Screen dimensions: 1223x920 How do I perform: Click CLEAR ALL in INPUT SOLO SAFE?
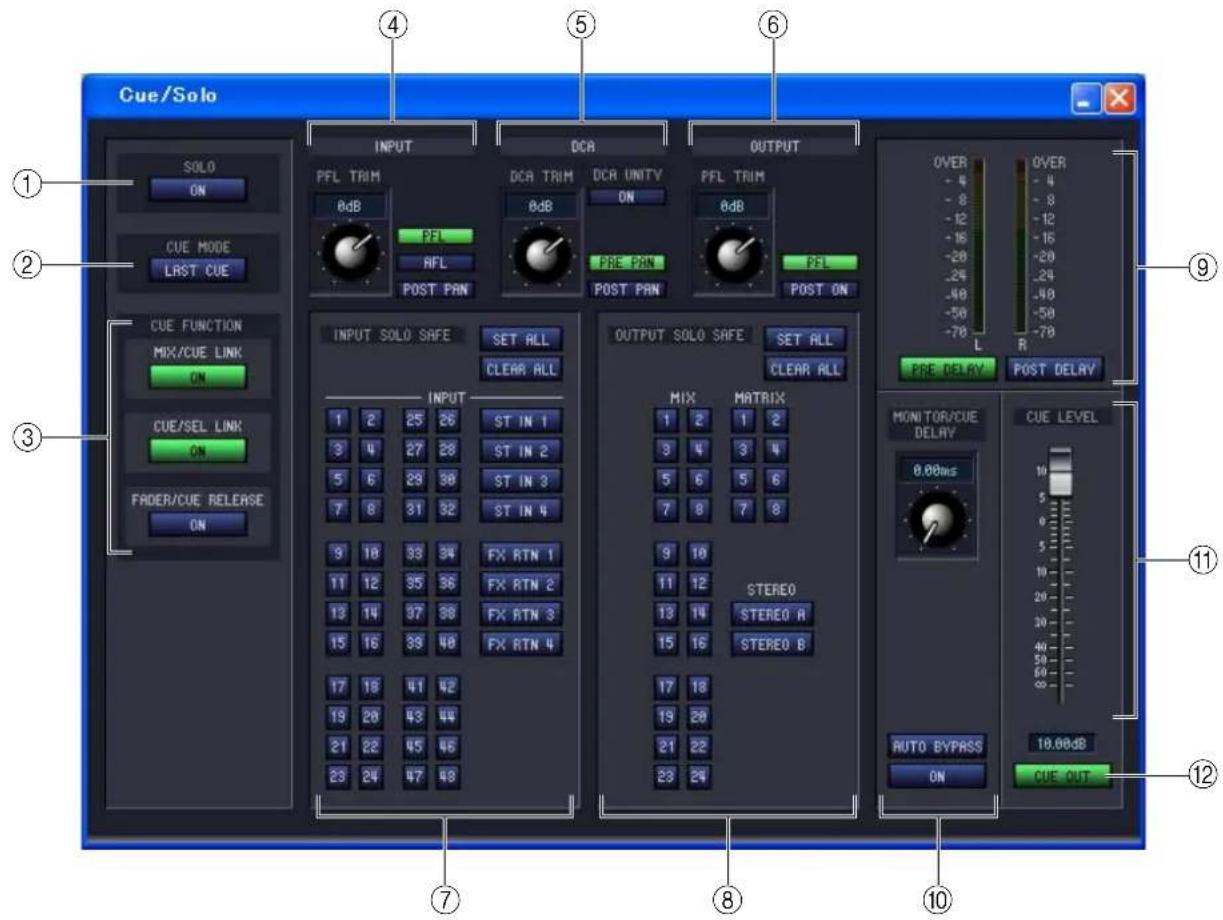(520, 368)
